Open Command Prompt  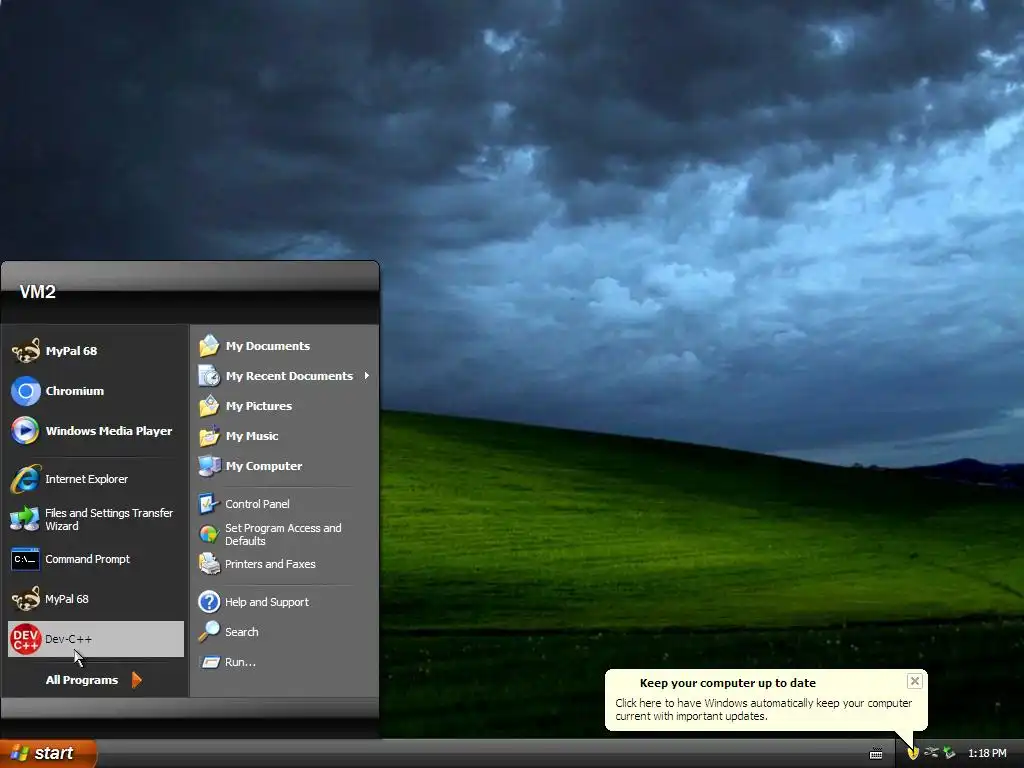coord(95,559)
